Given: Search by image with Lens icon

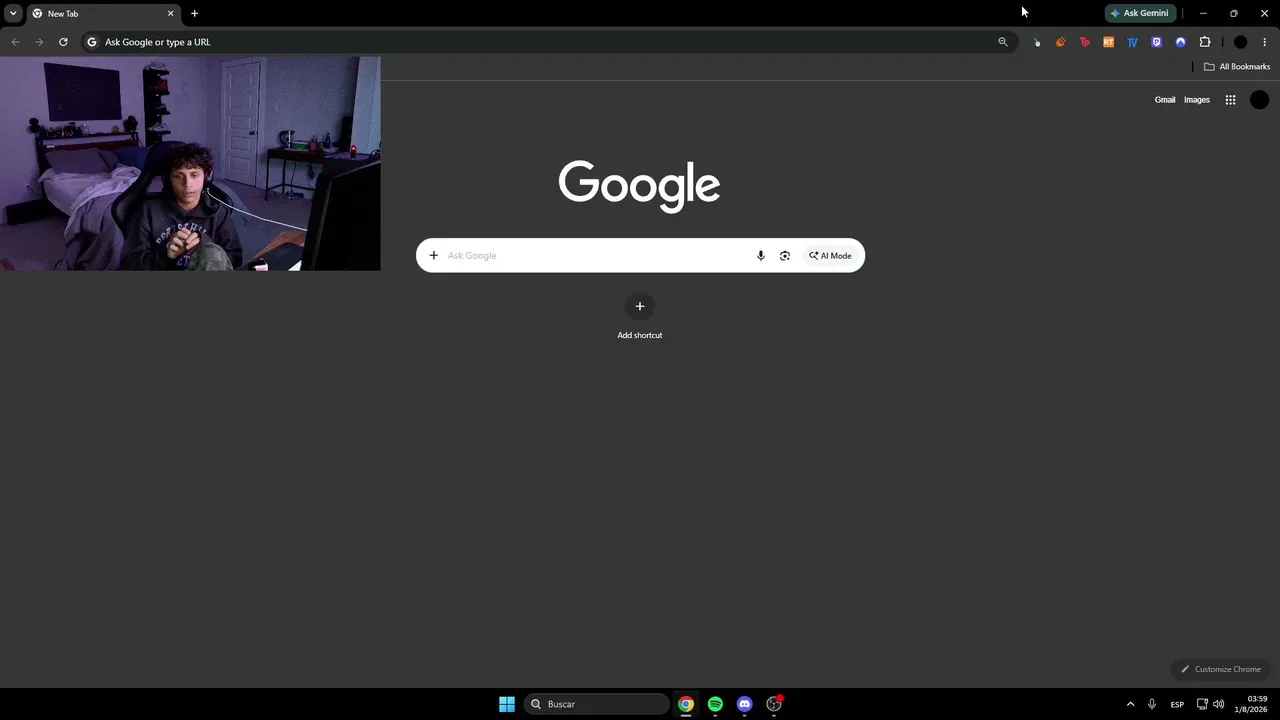Looking at the screenshot, I should pyautogui.click(x=785, y=256).
